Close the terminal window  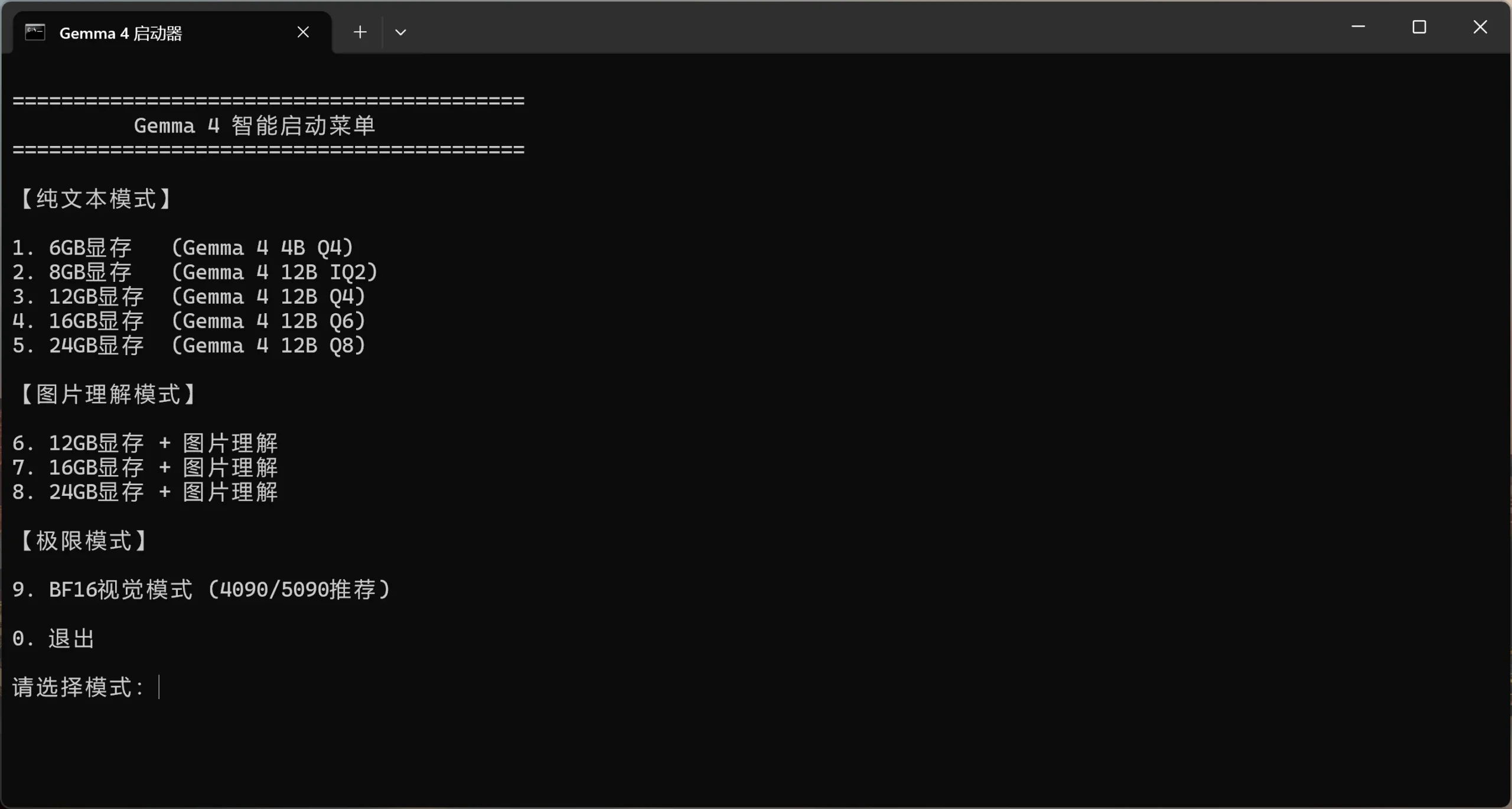pyautogui.click(x=1480, y=27)
